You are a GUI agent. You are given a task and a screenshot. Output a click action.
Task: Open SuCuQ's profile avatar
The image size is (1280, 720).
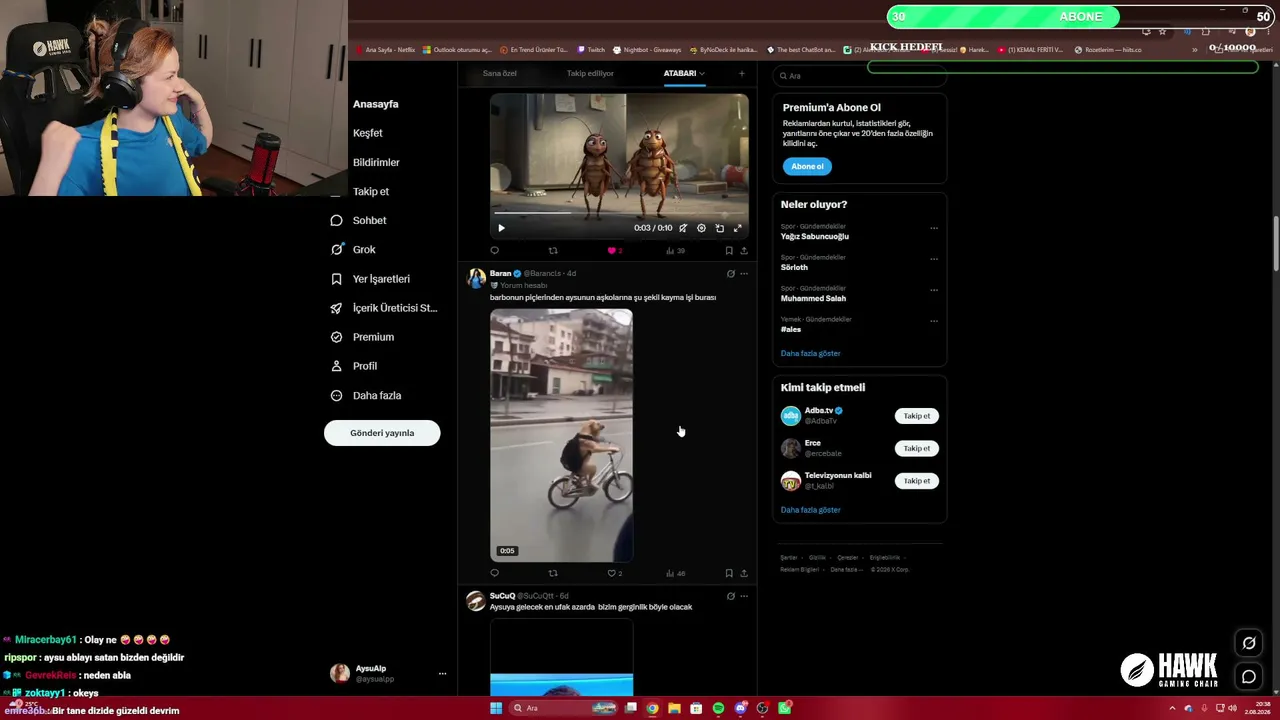[476, 601]
